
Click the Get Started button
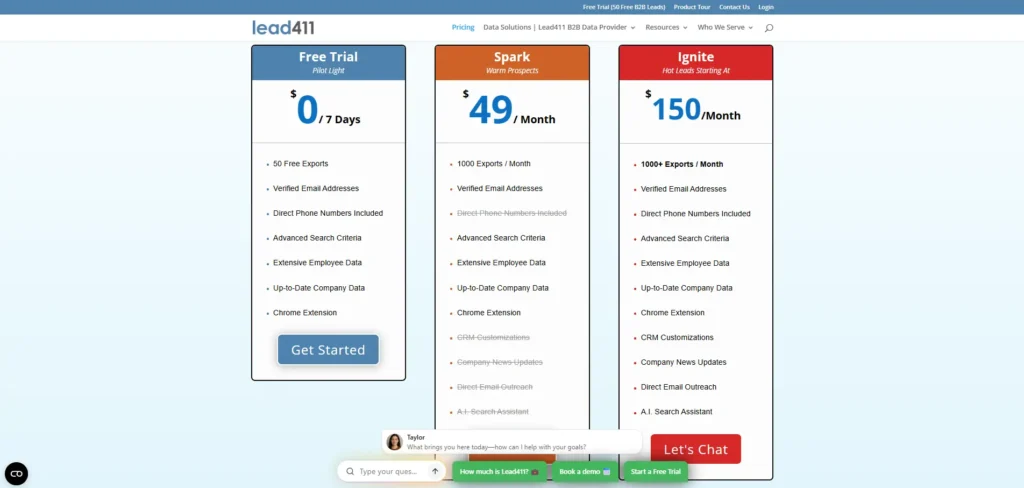pos(328,350)
